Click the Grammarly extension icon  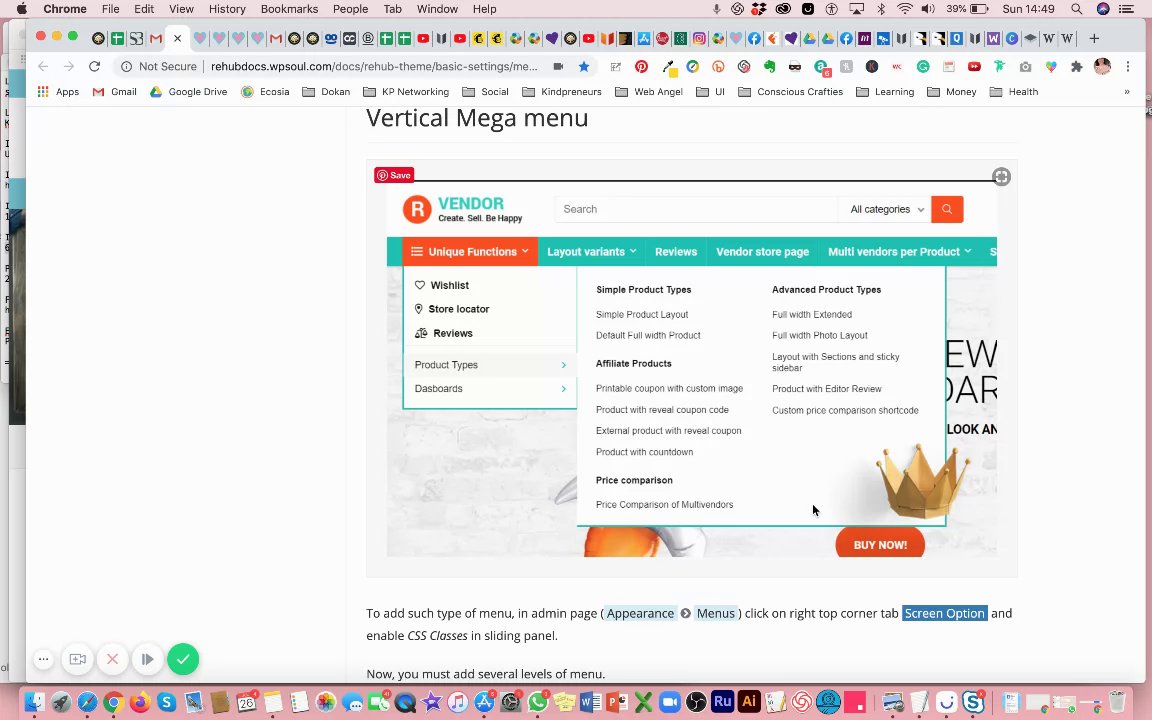pos(923,67)
